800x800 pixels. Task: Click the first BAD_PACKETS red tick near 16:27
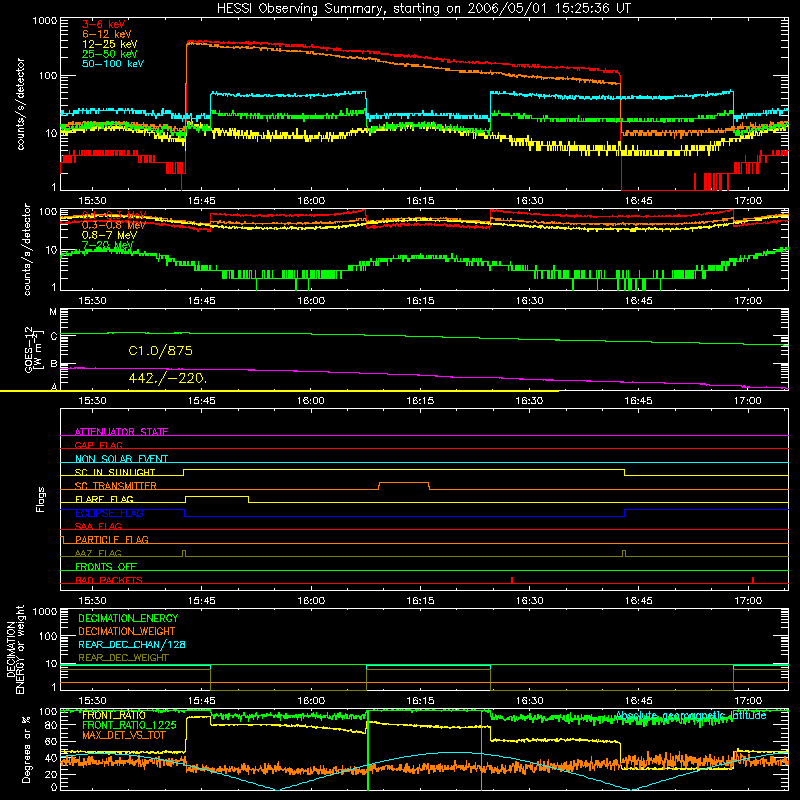pos(512,580)
